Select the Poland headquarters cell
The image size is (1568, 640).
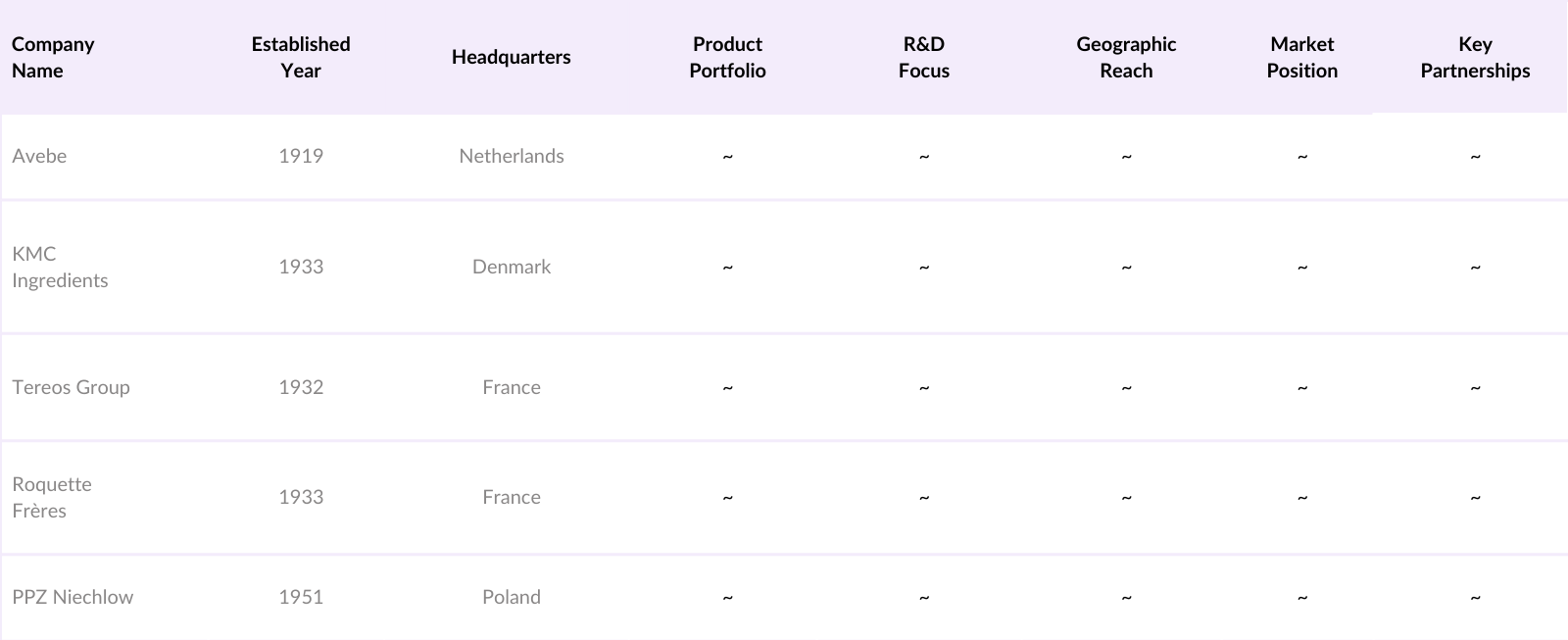511,597
